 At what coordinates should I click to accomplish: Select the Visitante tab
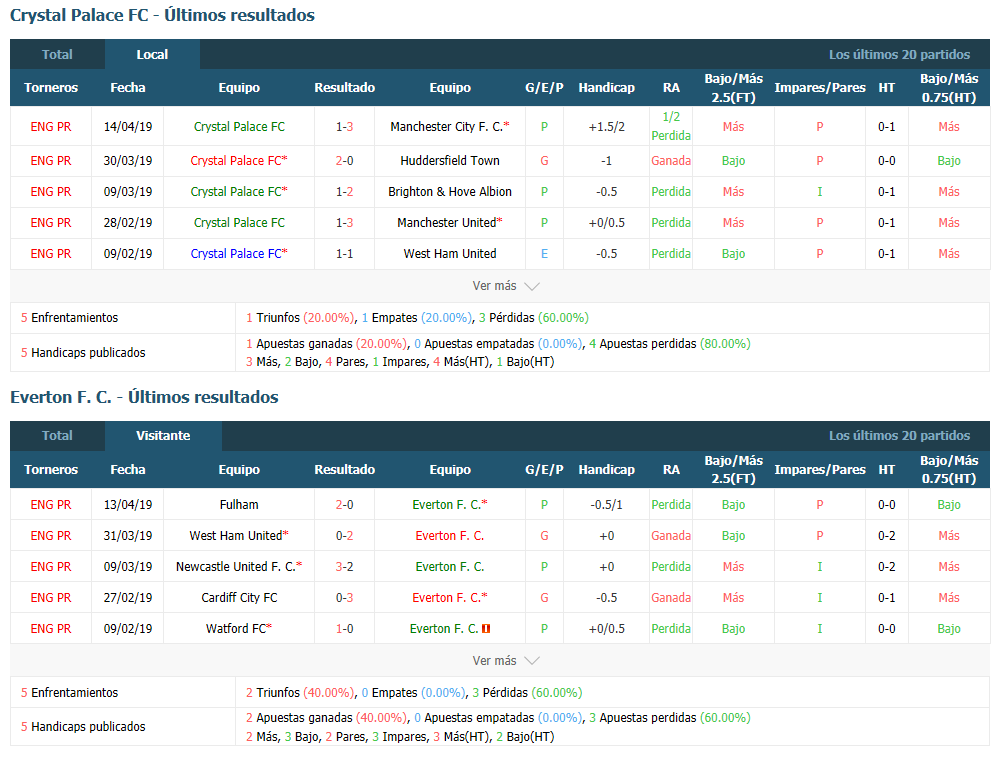(163, 436)
